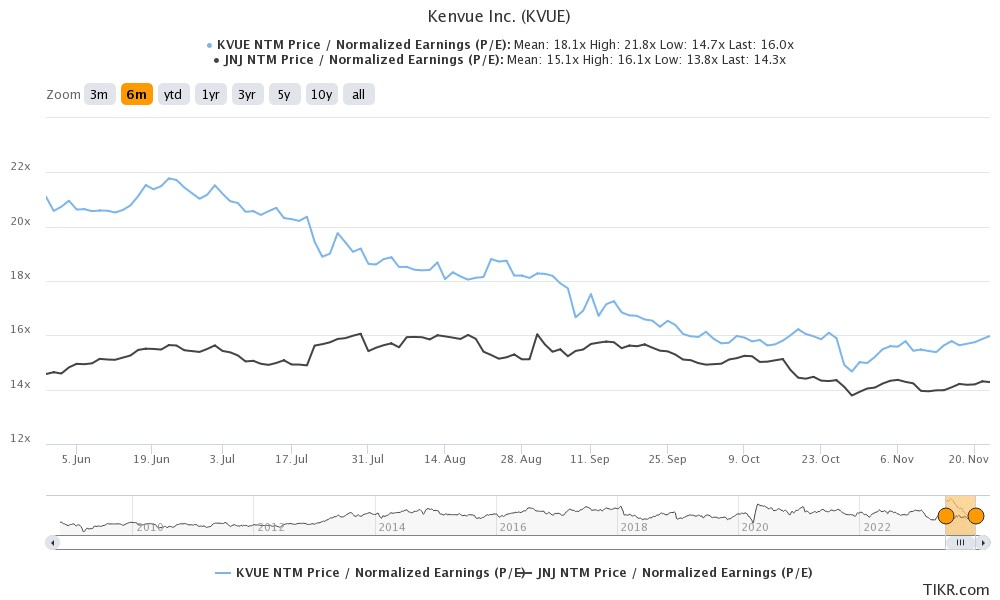
Task: Click the Kenvue Inc. (KVUE) chart title
Action: coord(499,16)
